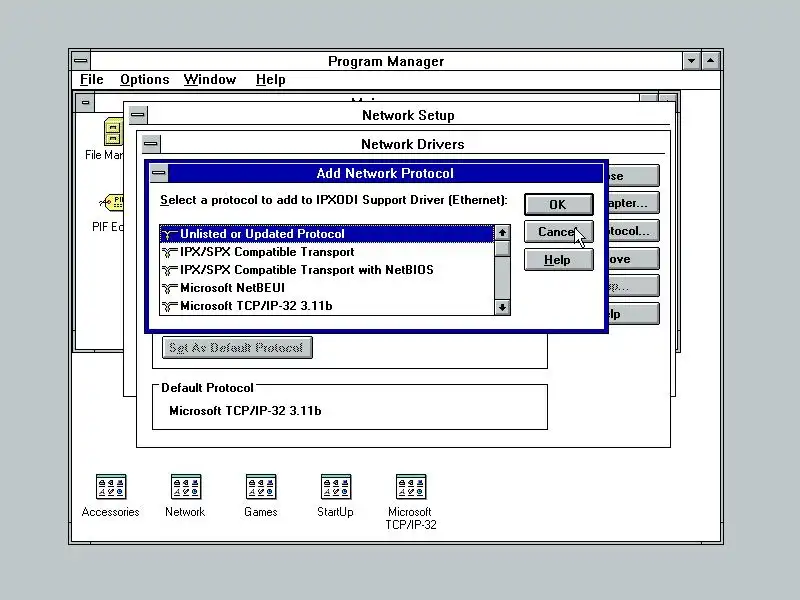Click protocol list scroll up arrow
Viewport: 800px width, 600px height.
(503, 233)
